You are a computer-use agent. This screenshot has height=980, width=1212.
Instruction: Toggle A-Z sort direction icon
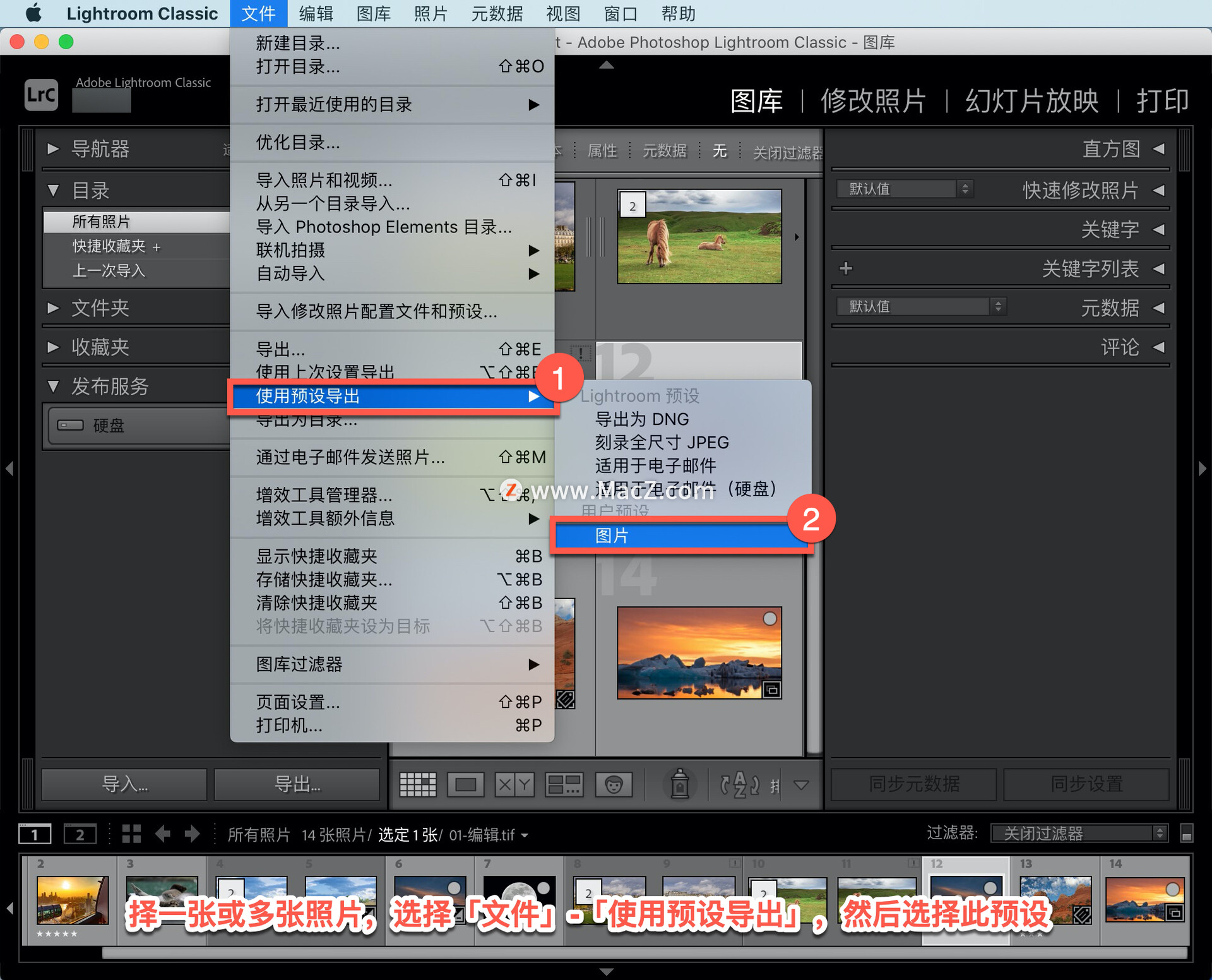[x=739, y=785]
